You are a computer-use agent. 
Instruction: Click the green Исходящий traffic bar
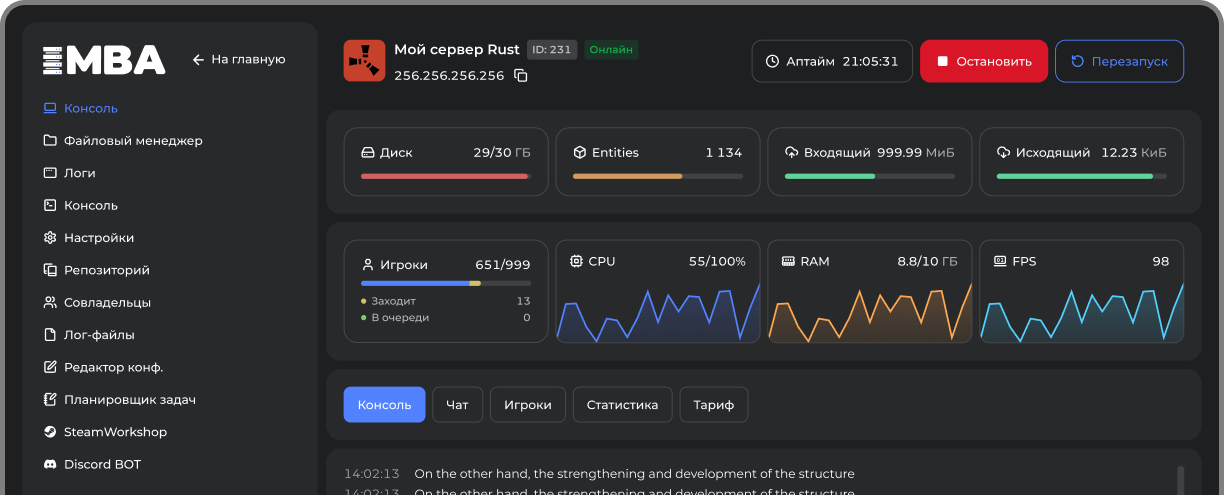1081,176
